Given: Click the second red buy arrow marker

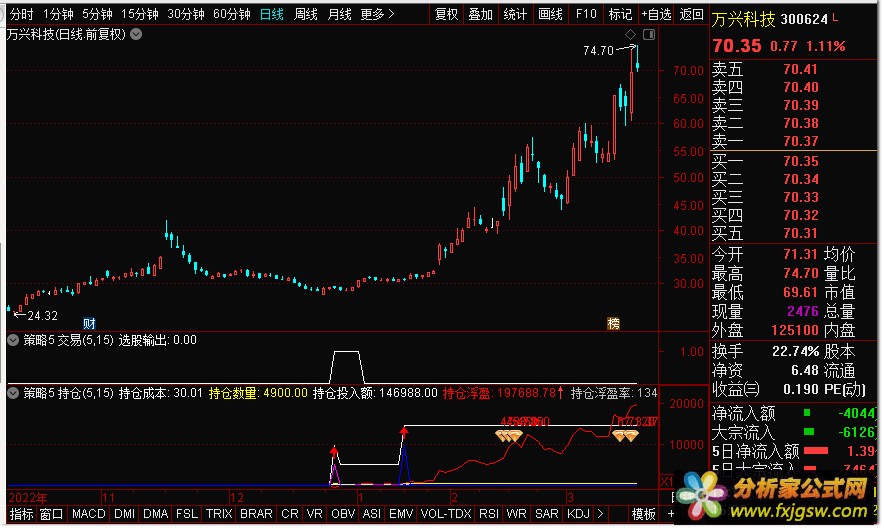Looking at the screenshot, I should (404, 432).
